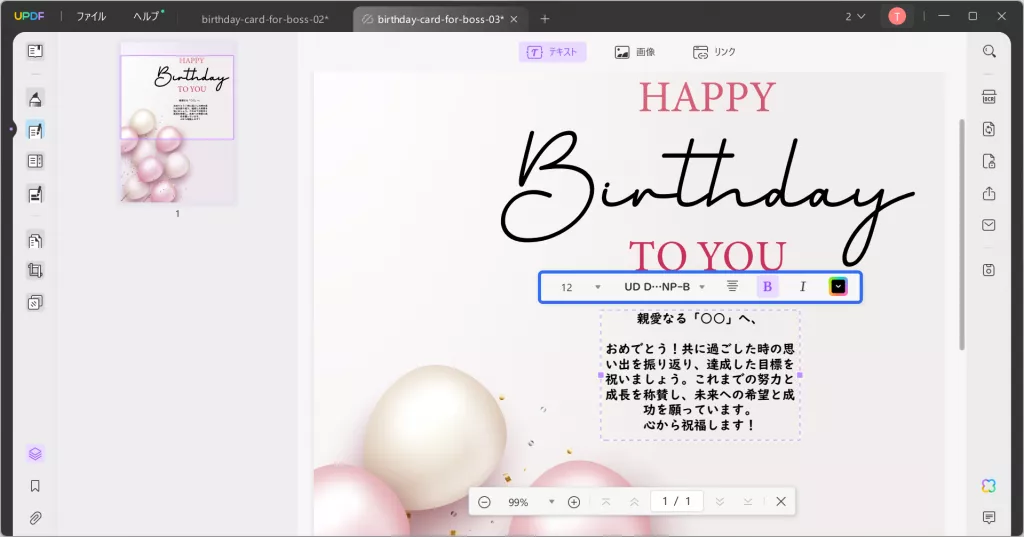Image resolution: width=1024 pixels, height=537 pixels.
Task: Click the UPDF logo
Action: [x=29, y=16]
